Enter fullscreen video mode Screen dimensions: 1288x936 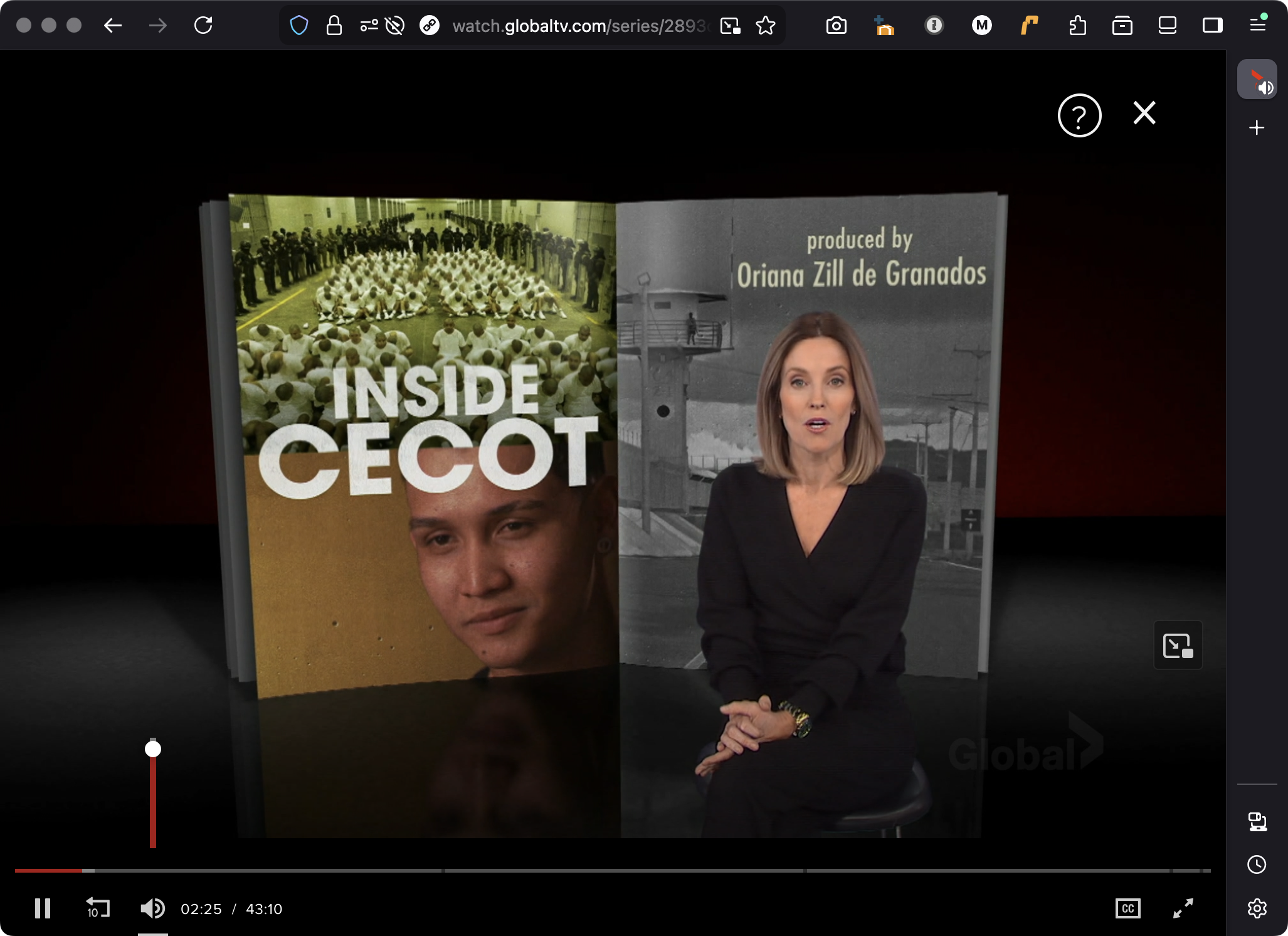(x=1183, y=908)
